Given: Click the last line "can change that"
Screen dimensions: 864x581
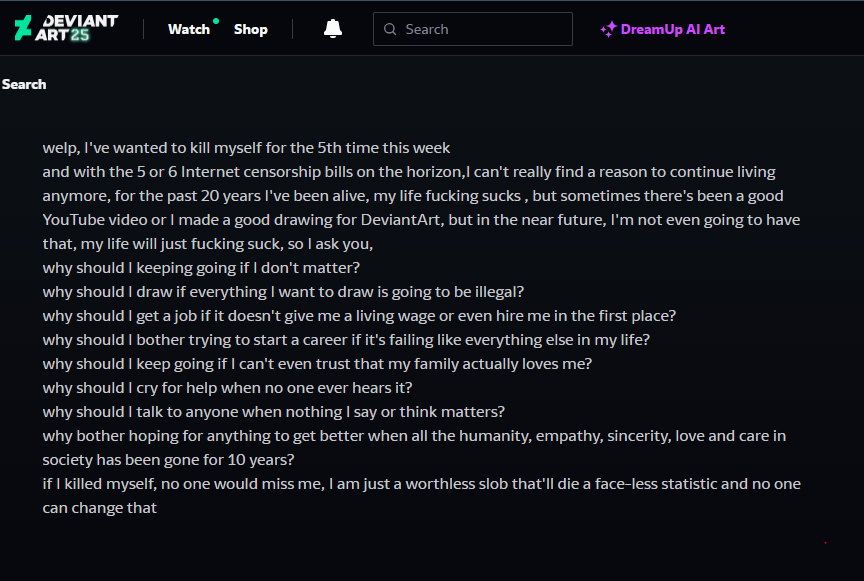Looking at the screenshot, I should tap(100, 508).
